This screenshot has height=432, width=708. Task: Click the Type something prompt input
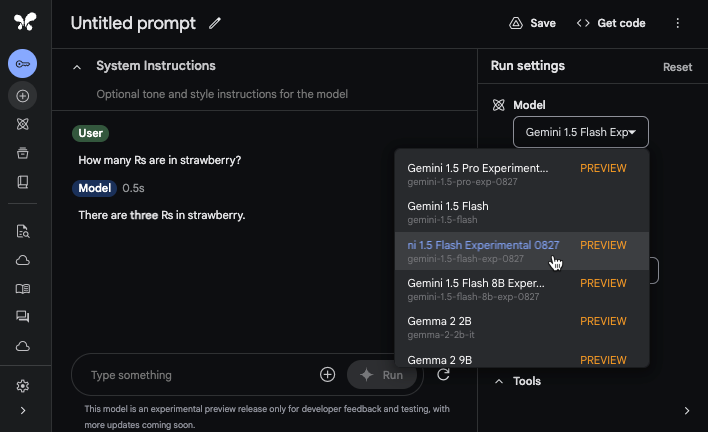(x=199, y=375)
